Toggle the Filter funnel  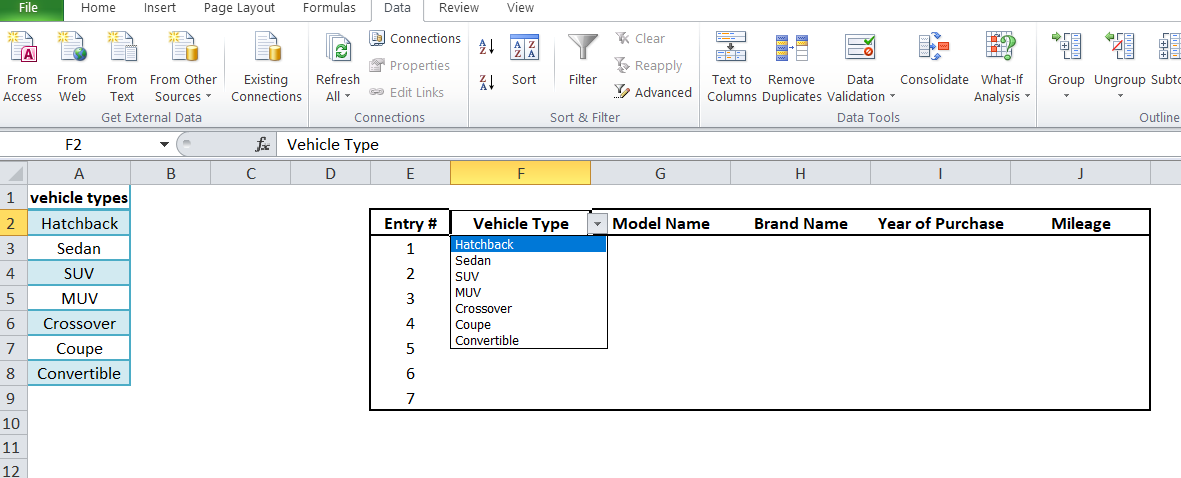582,60
